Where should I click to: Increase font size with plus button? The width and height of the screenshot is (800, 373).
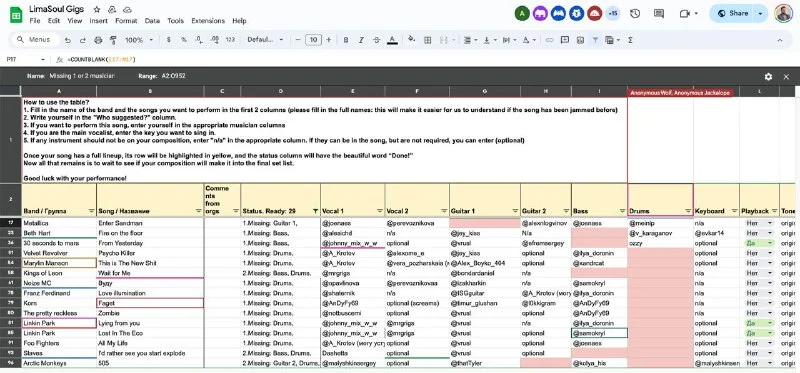point(329,40)
